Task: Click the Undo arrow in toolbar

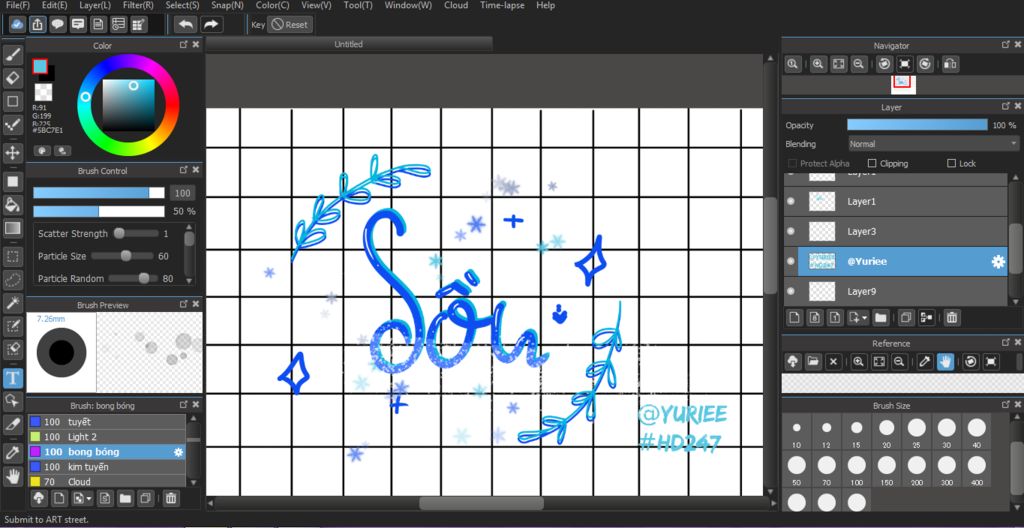Action: pyautogui.click(x=186, y=25)
